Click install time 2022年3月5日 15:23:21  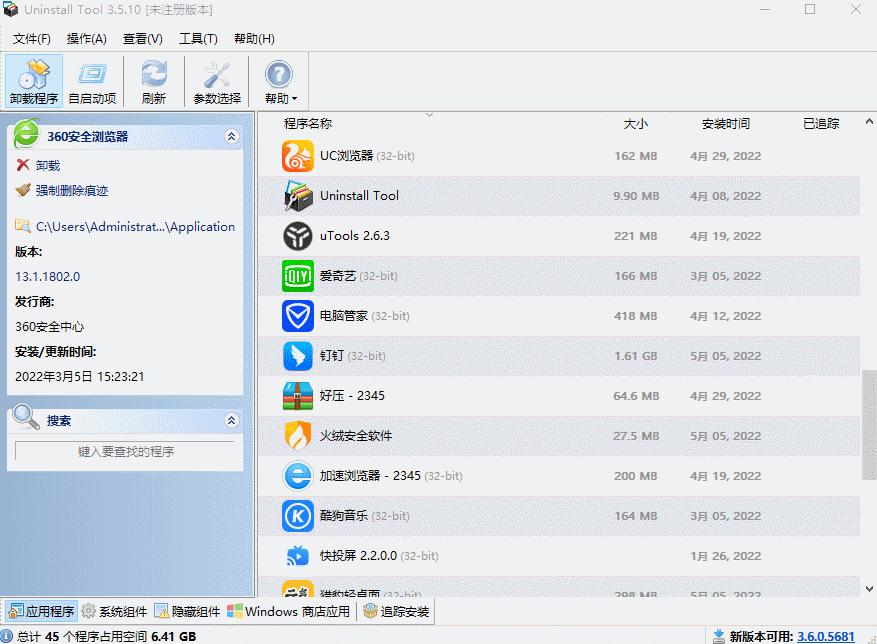79,377
